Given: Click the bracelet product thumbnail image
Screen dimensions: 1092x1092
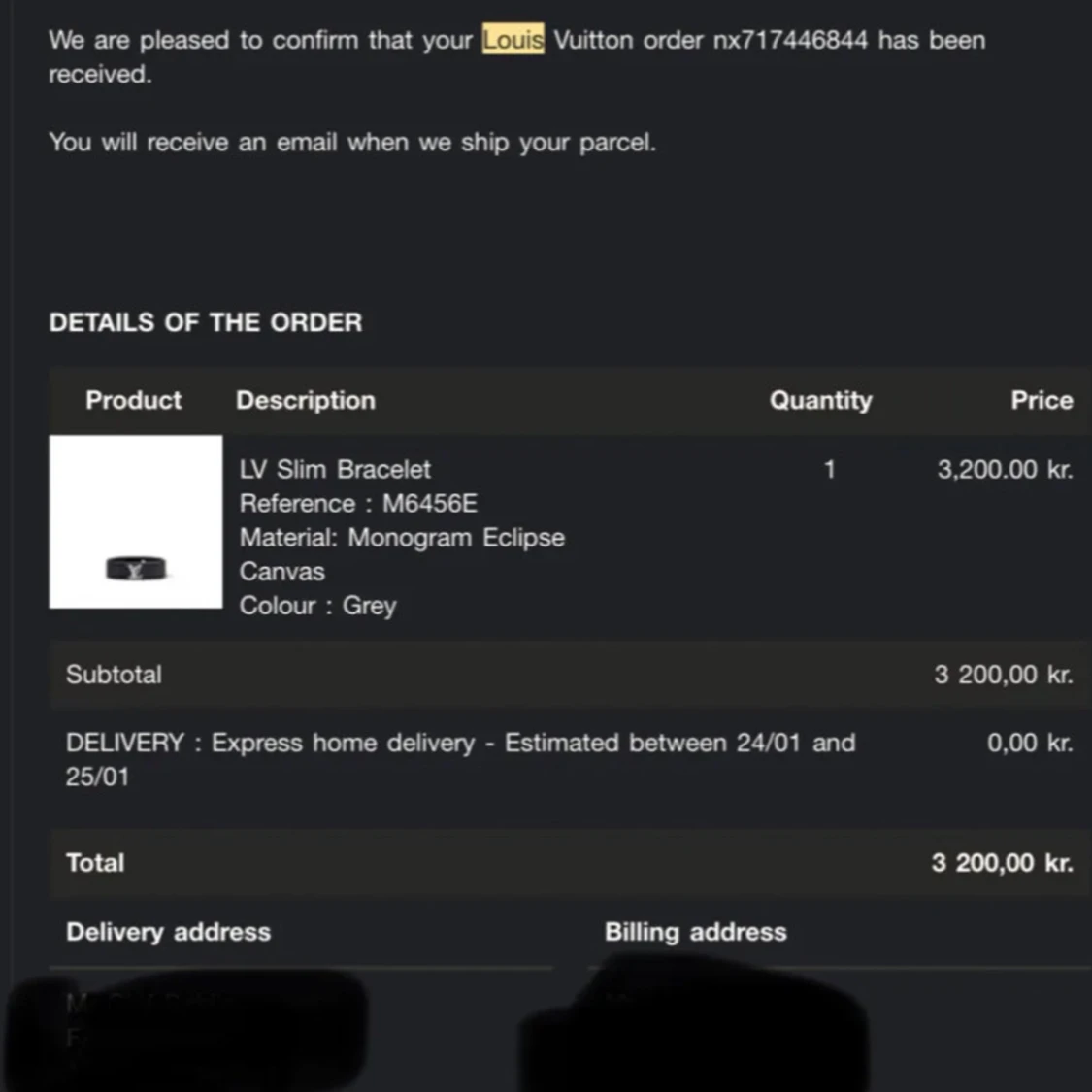Looking at the screenshot, I should click(x=136, y=521).
